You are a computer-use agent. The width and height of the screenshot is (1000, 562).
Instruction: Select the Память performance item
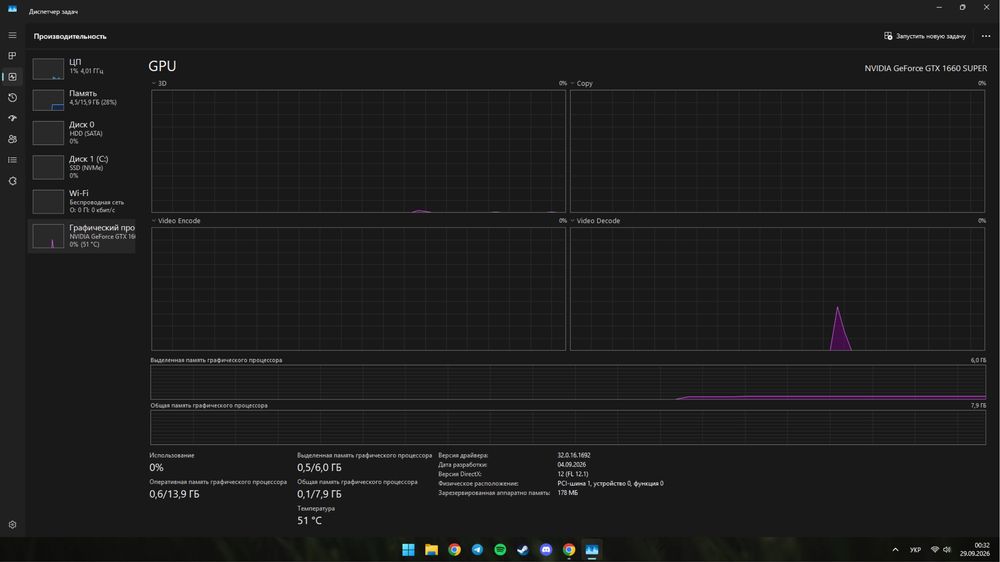coord(82,100)
